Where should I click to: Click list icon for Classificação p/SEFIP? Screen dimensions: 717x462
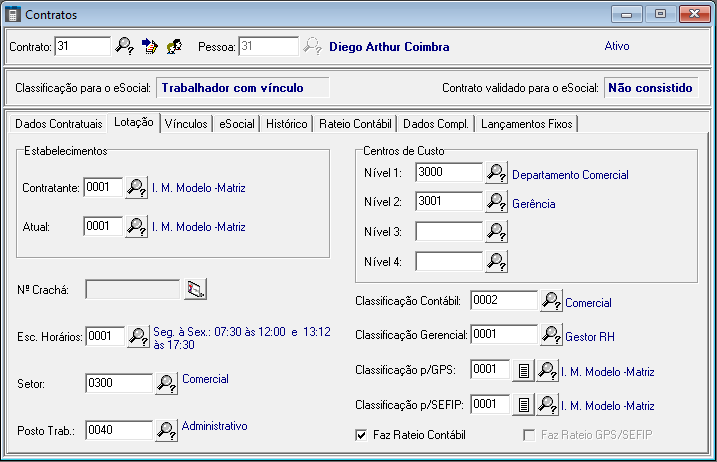(524, 405)
